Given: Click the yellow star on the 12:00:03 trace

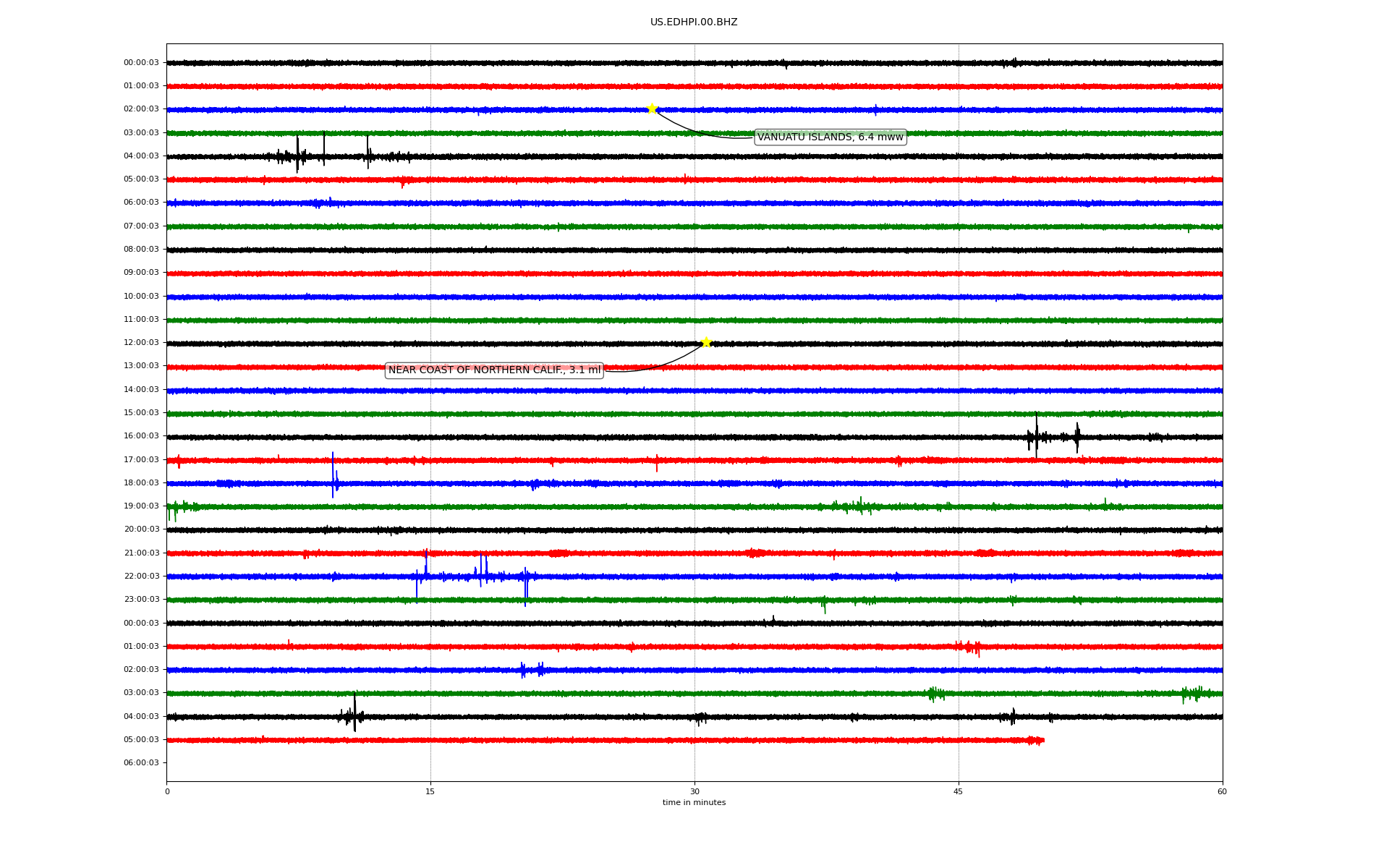Looking at the screenshot, I should [x=706, y=343].
